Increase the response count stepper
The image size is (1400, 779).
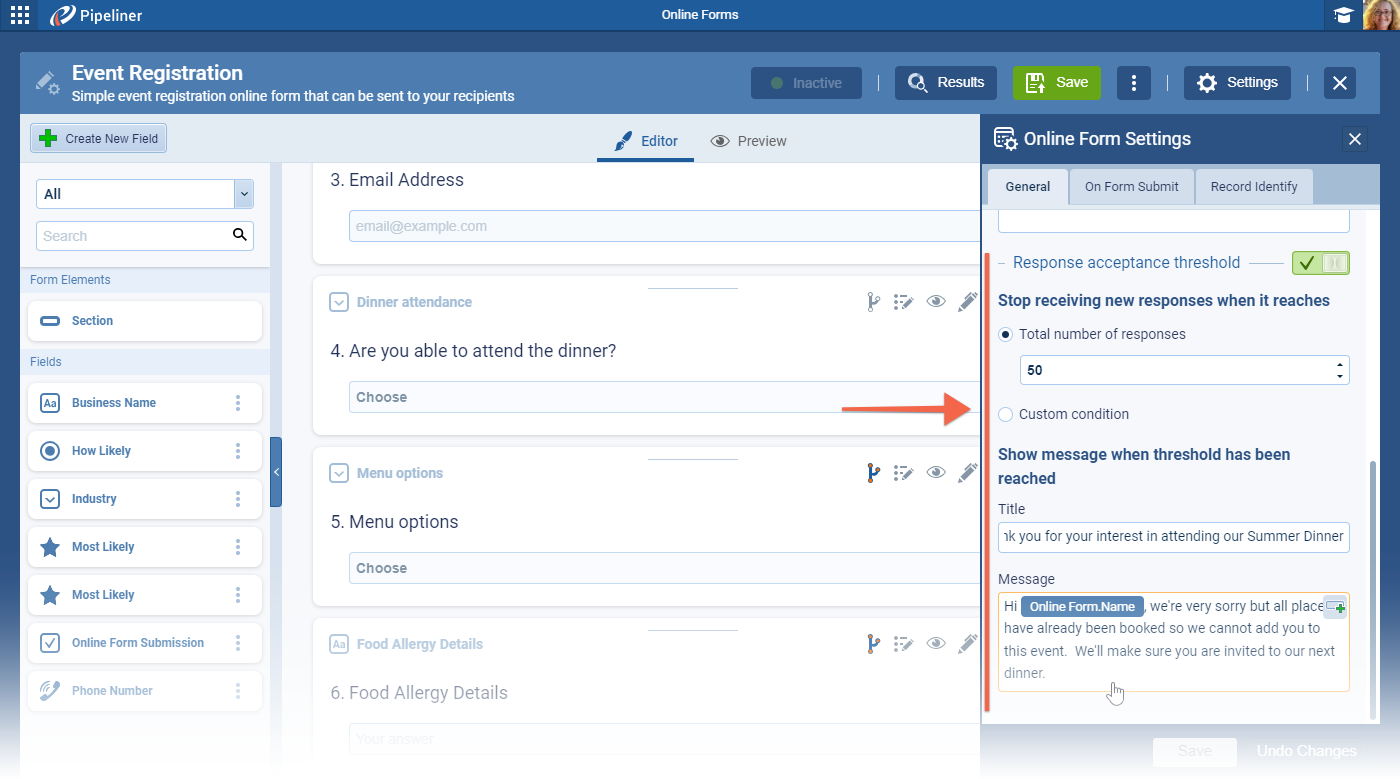(1339, 364)
